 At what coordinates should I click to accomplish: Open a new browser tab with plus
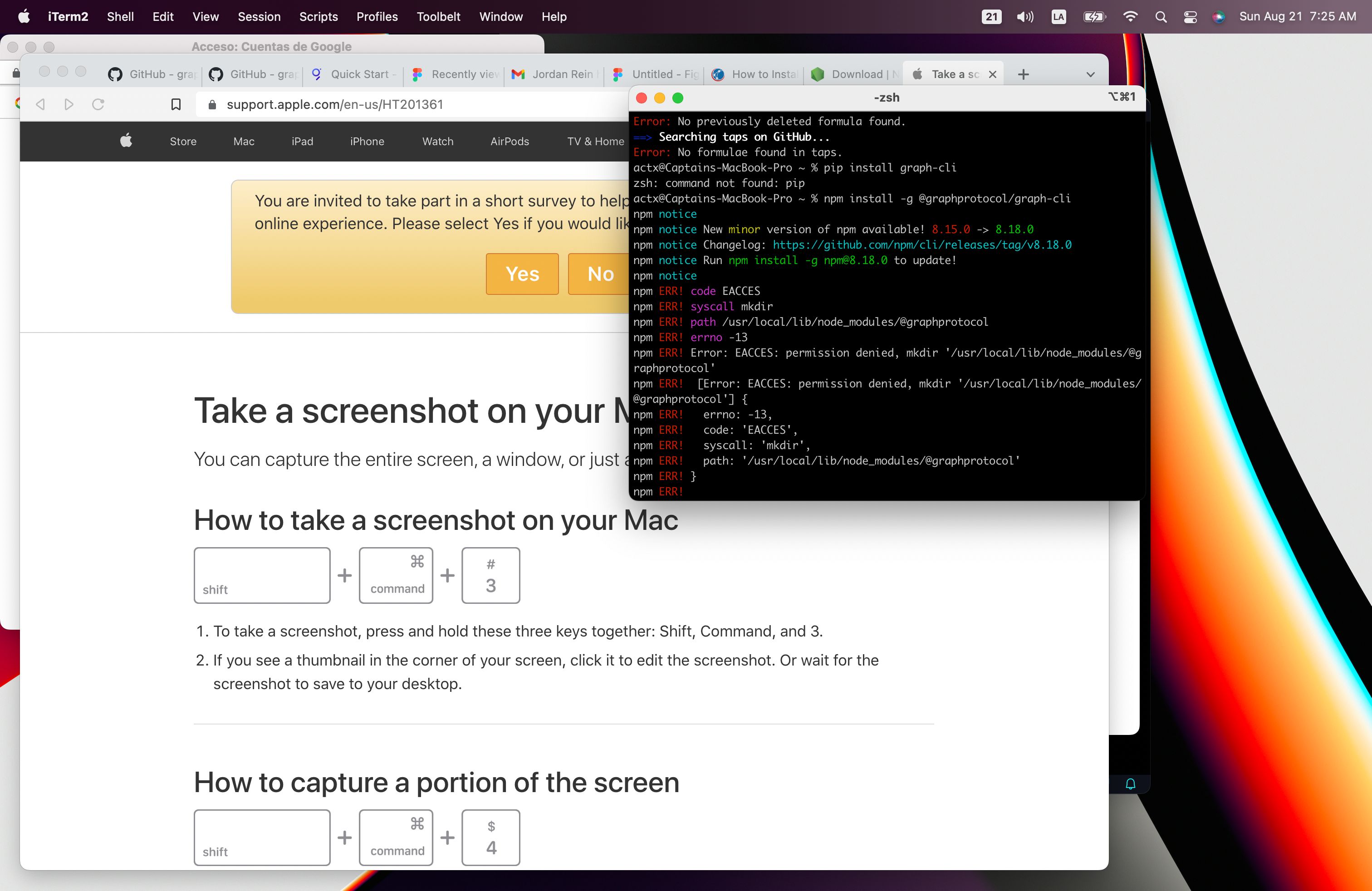pos(1023,74)
